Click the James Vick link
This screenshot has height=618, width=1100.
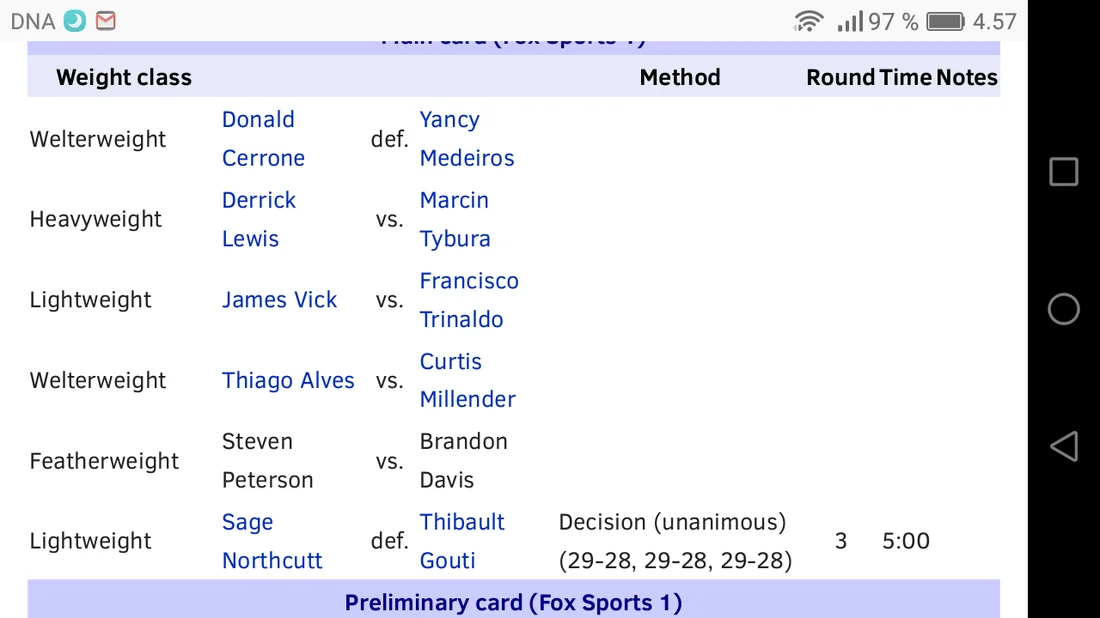(279, 300)
